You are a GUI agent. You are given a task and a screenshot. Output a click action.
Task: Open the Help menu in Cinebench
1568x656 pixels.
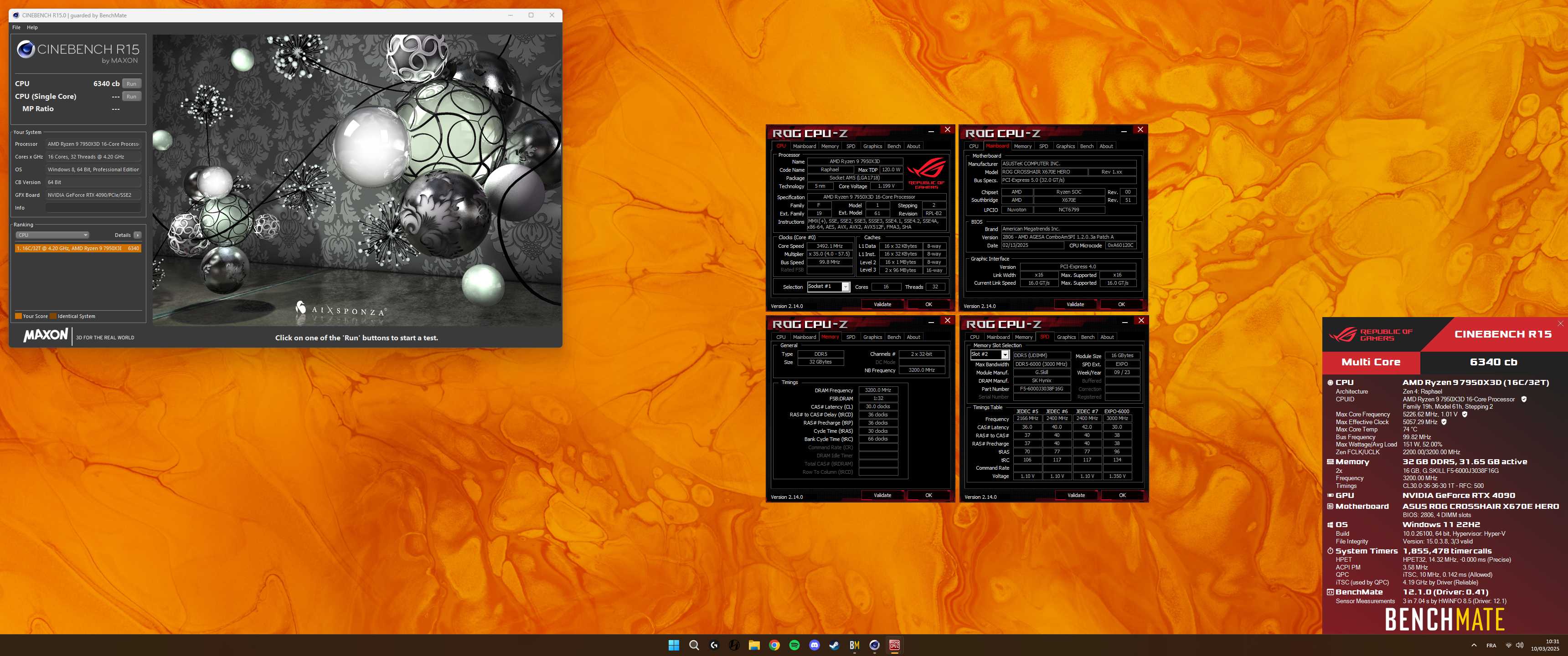coord(32,27)
